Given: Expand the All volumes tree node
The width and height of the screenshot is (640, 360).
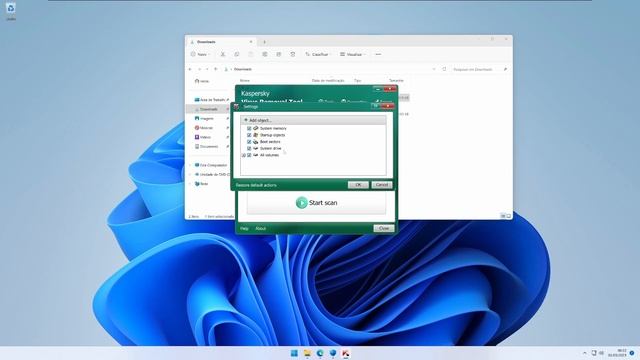Looking at the screenshot, I should 244,155.
